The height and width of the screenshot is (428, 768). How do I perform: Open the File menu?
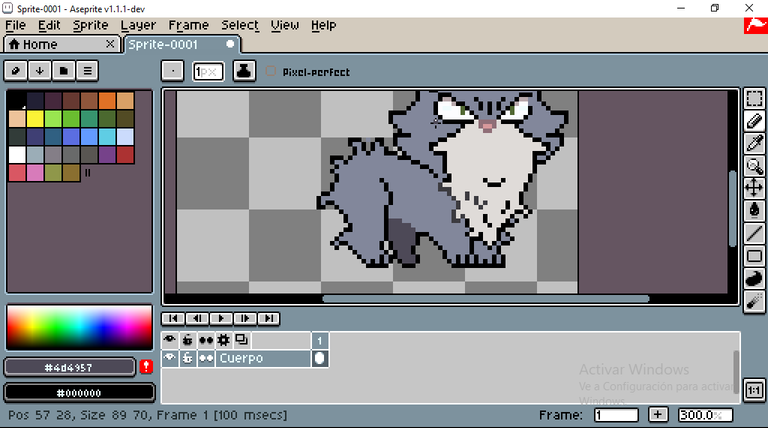point(16,25)
